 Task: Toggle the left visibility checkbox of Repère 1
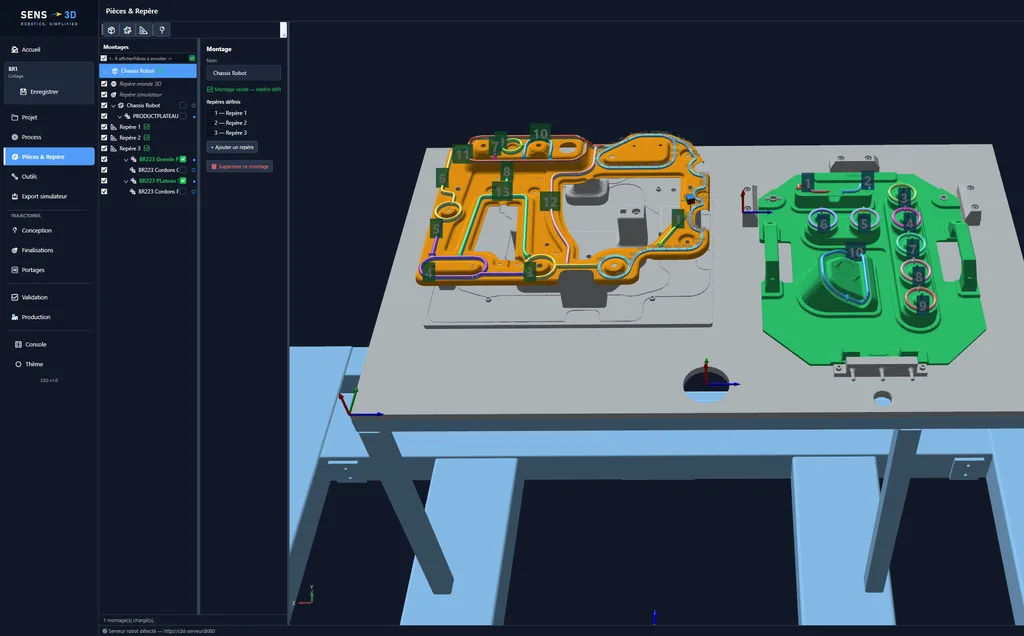104,127
